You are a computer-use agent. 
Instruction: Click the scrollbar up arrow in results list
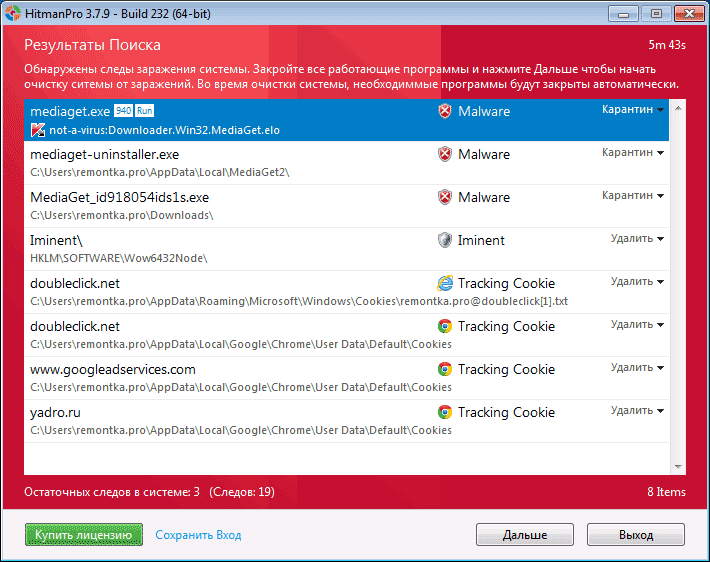678,108
